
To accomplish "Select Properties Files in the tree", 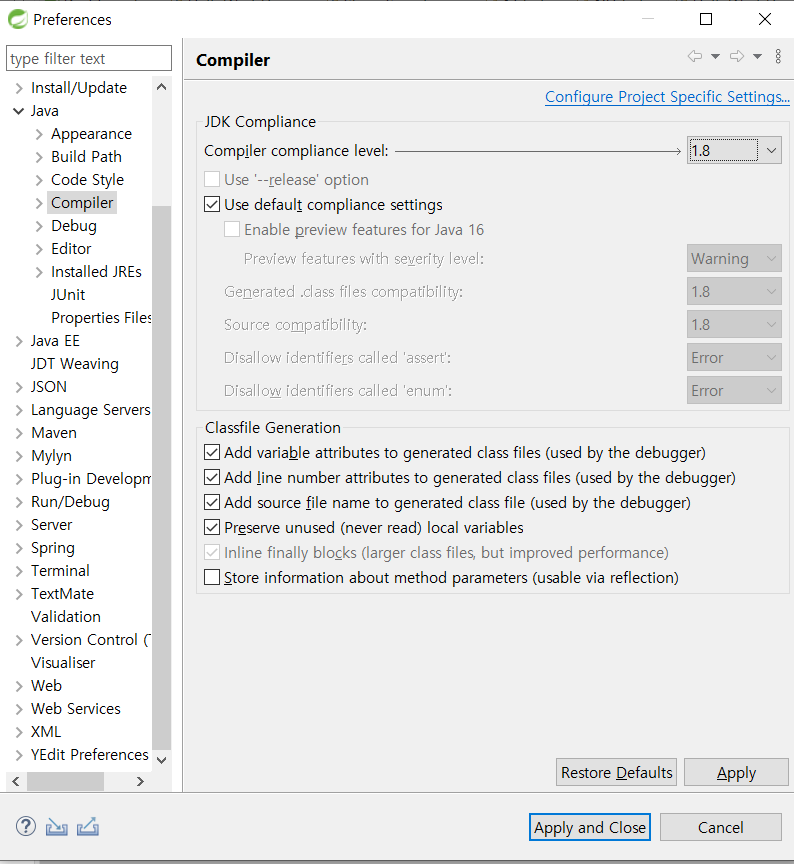I will click(x=101, y=318).
